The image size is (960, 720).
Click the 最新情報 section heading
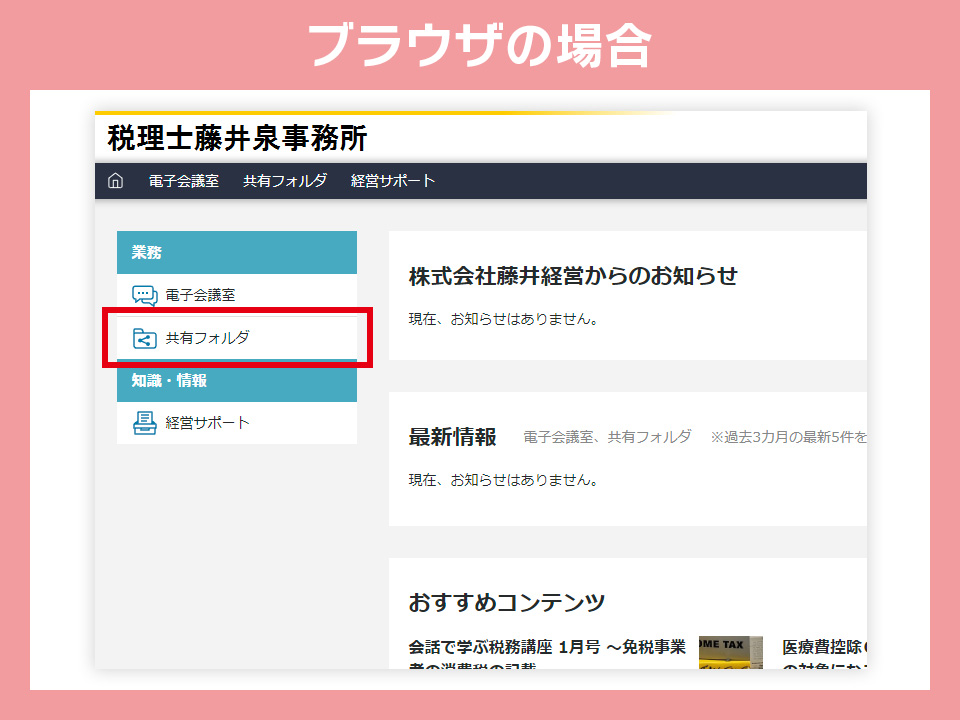[452, 437]
